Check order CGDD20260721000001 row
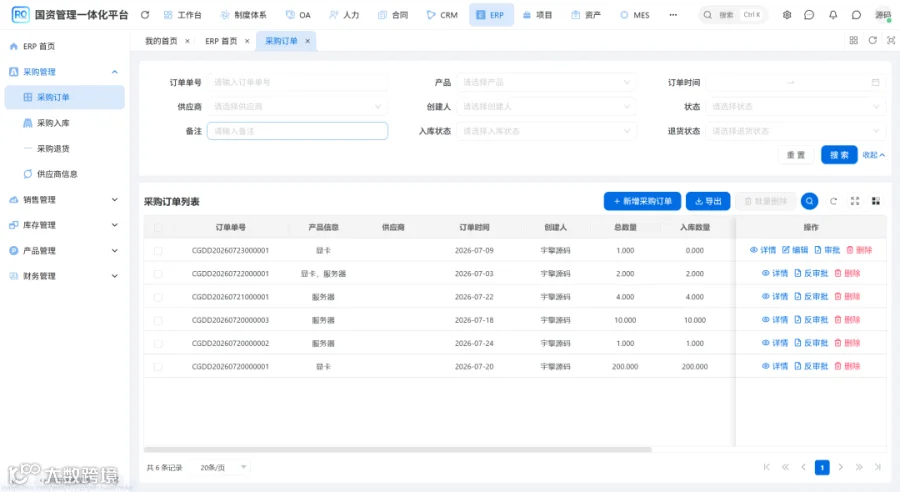 (x=158, y=297)
